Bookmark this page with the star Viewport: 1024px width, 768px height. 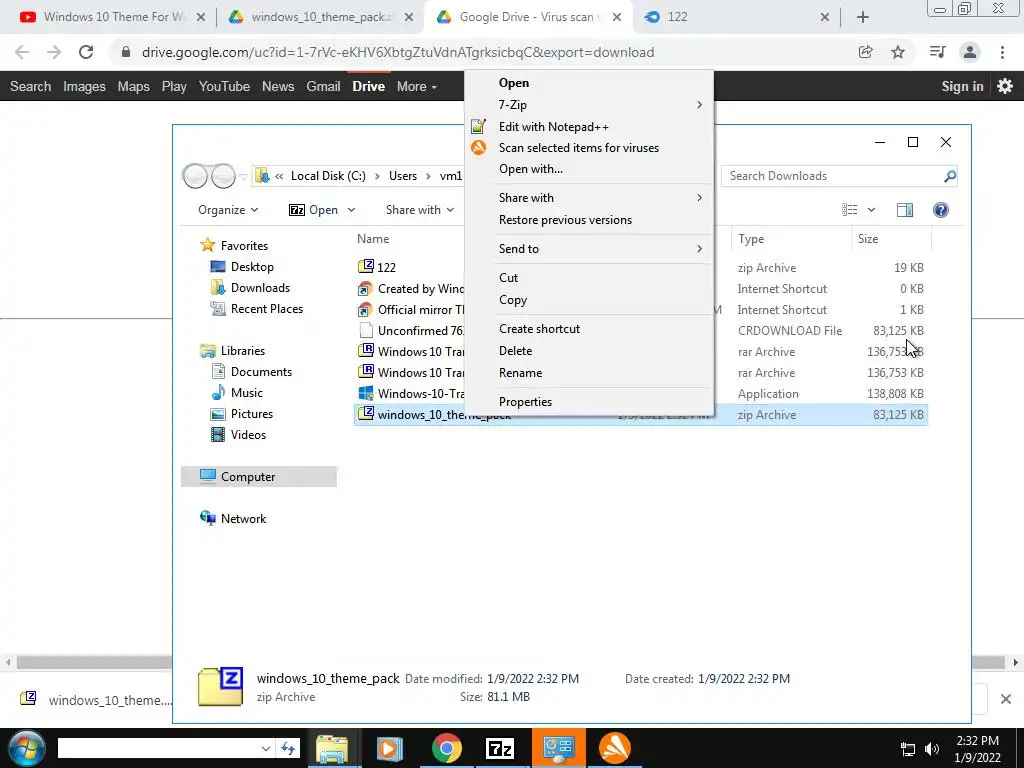tap(898, 52)
